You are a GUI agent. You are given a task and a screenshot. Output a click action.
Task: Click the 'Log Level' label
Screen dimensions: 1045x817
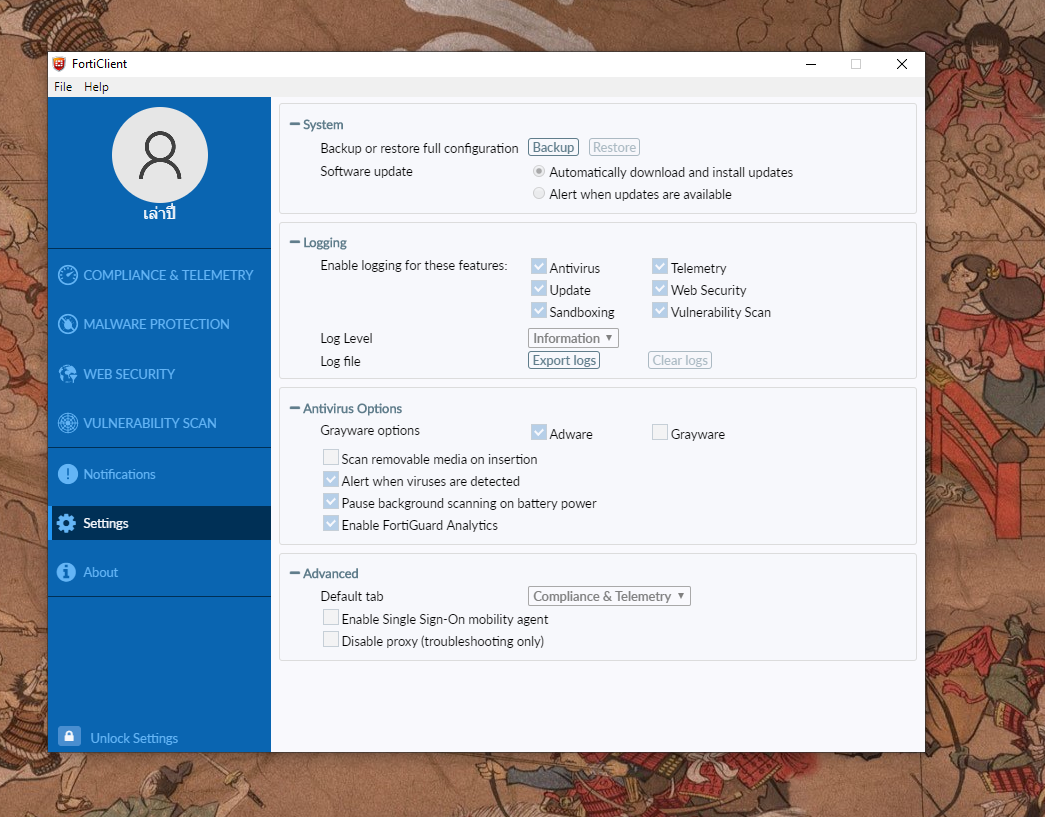point(346,338)
